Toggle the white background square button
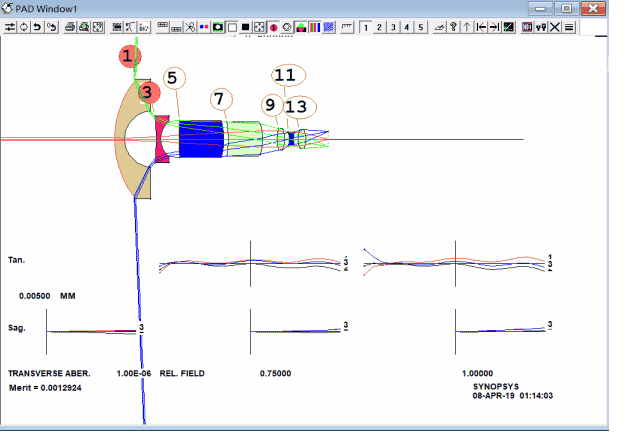The height and width of the screenshot is (442, 627). point(232,27)
